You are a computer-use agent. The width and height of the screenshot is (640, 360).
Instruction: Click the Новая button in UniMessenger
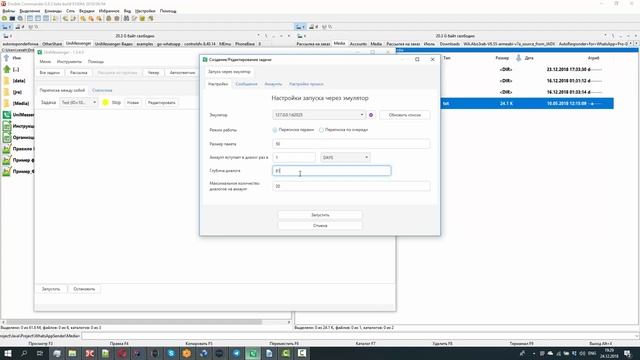point(133,102)
